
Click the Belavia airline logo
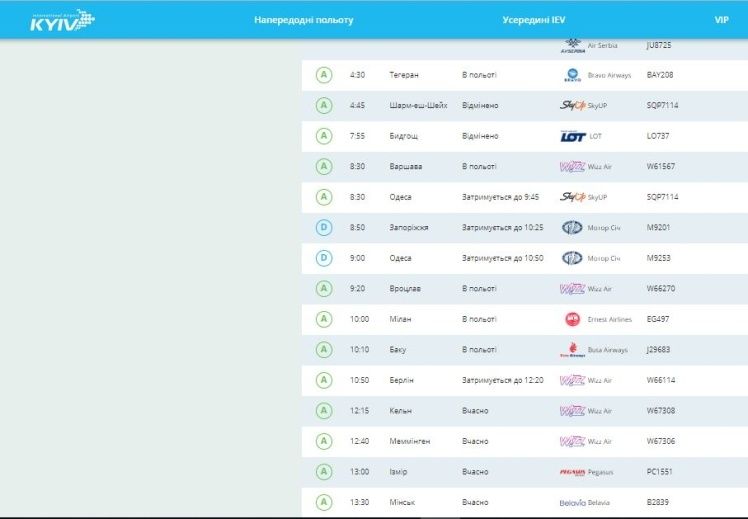(x=572, y=502)
